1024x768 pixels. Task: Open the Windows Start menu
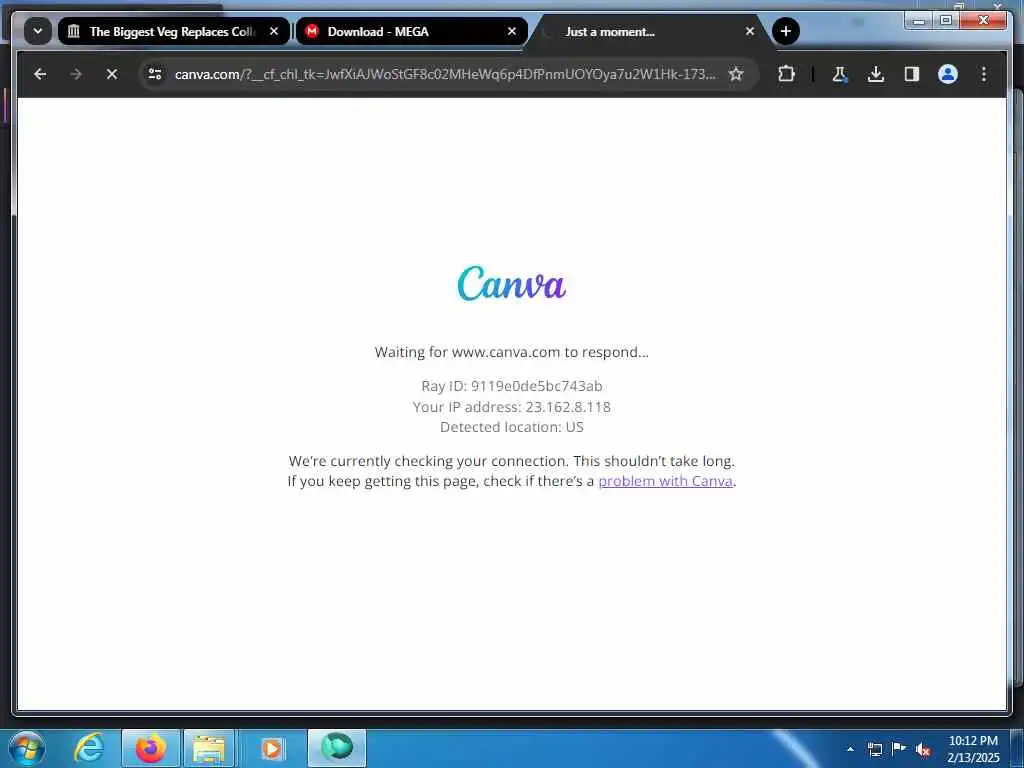27,748
